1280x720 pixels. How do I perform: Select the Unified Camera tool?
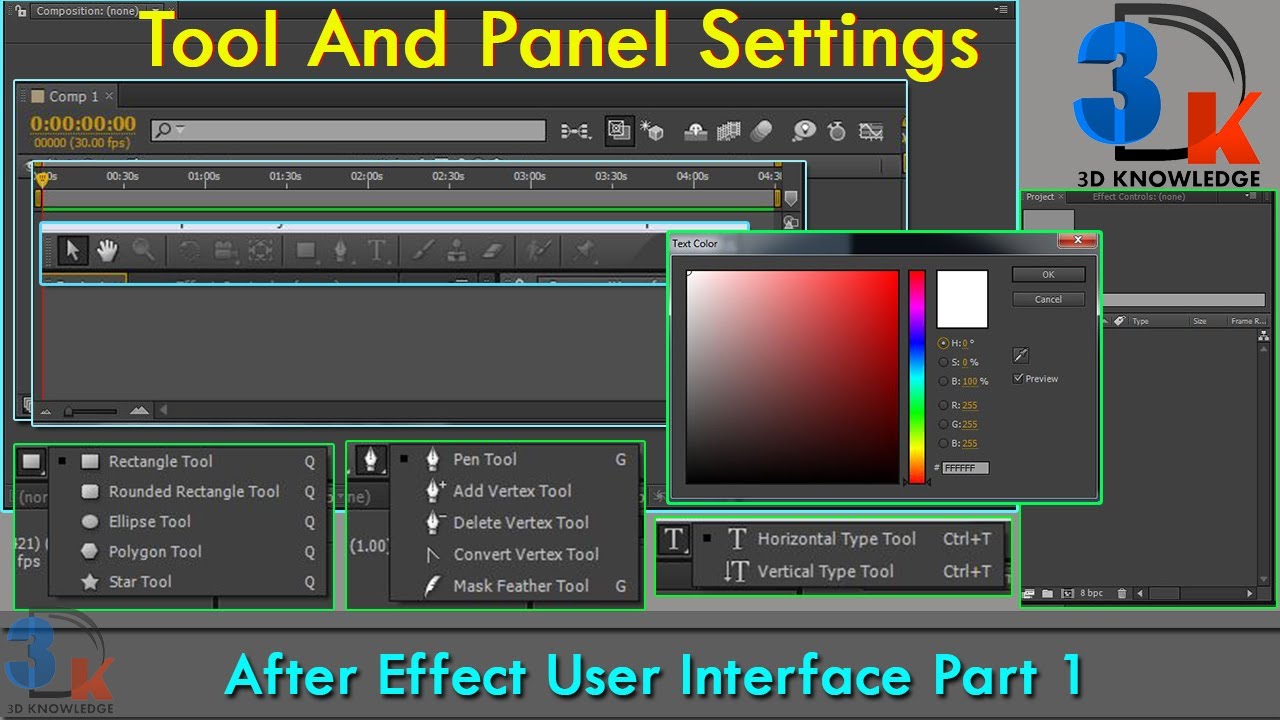[226, 250]
